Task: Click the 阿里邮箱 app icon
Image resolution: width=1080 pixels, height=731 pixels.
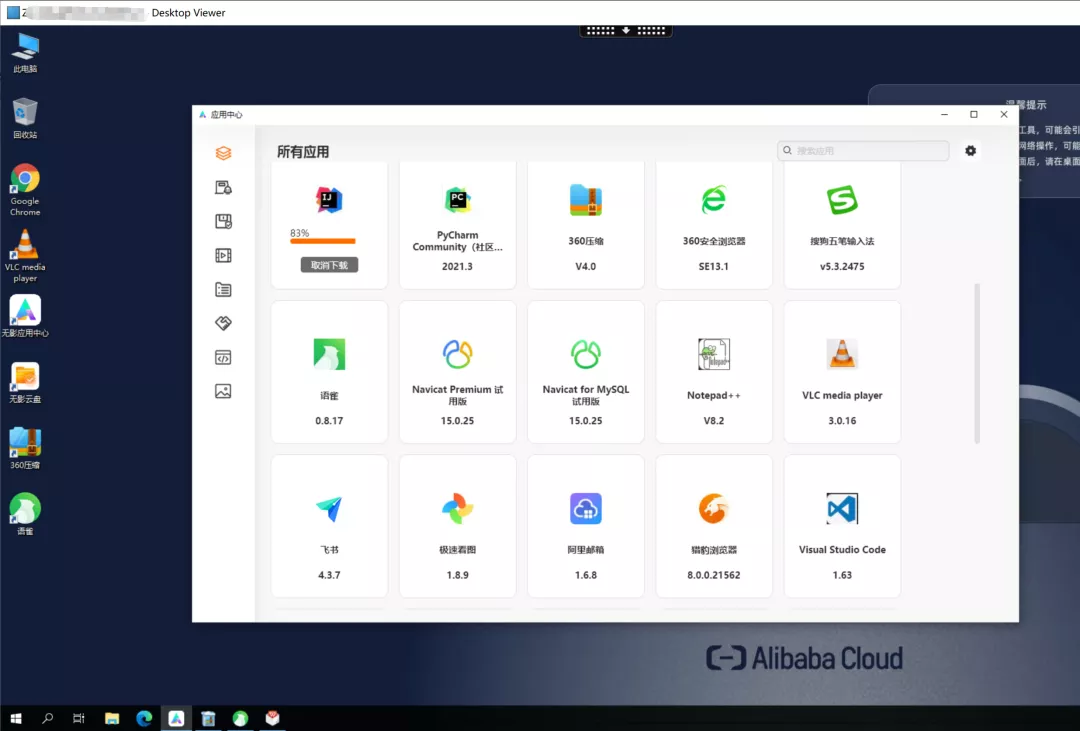Action: tap(585, 508)
